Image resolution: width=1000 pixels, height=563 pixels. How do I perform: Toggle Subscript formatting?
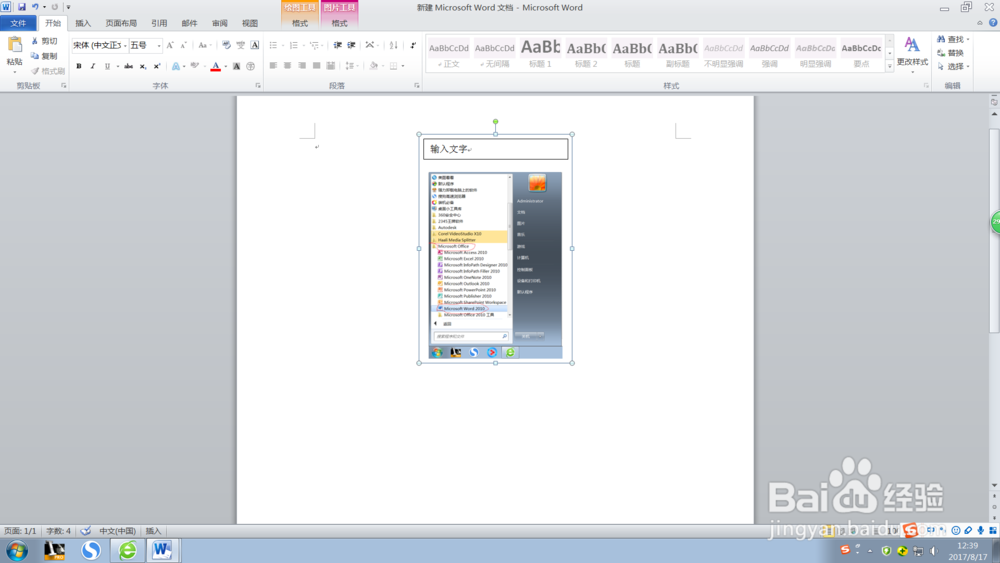point(143,66)
